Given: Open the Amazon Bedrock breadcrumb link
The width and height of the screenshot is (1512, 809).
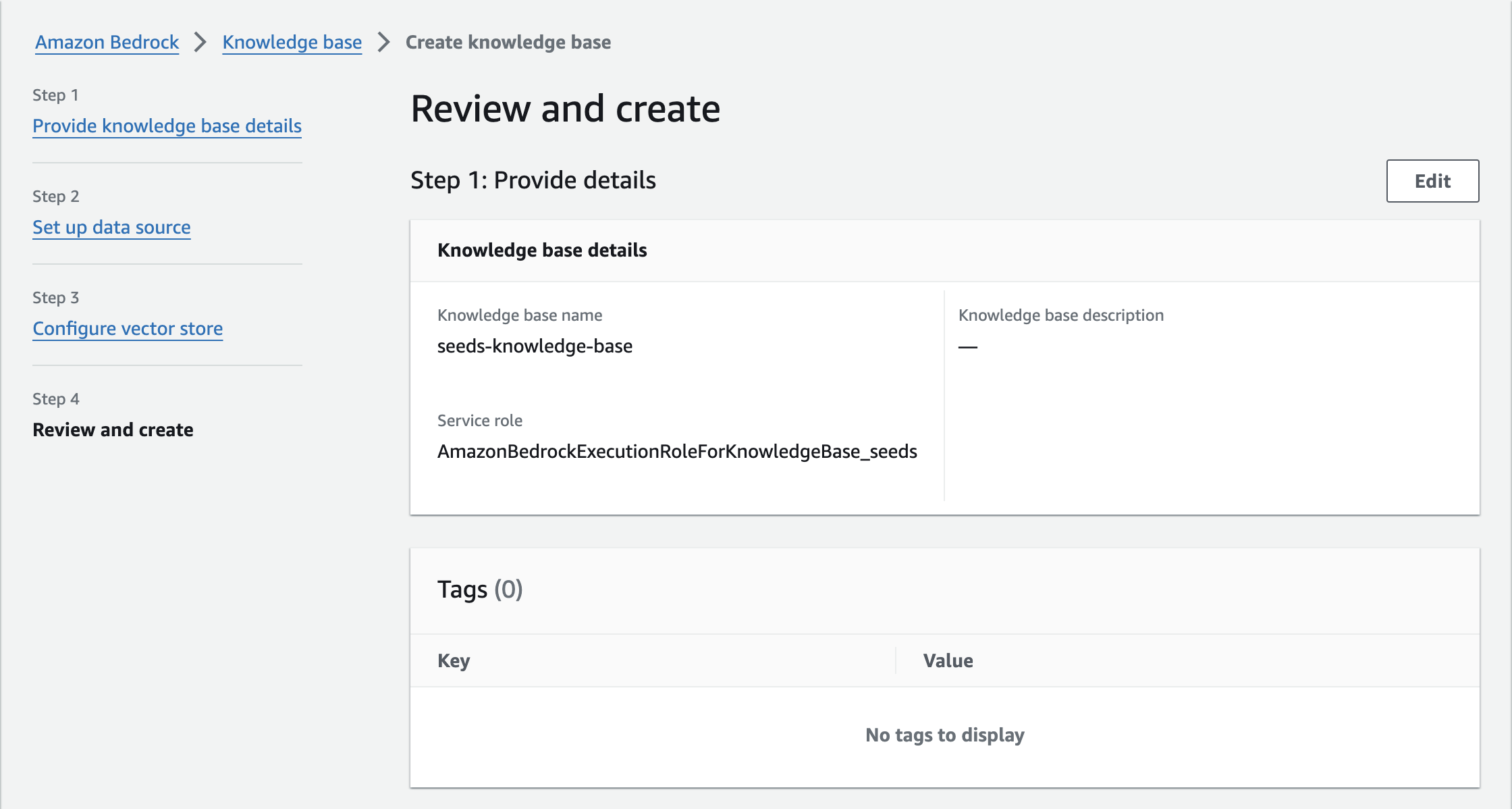Looking at the screenshot, I should tap(107, 42).
